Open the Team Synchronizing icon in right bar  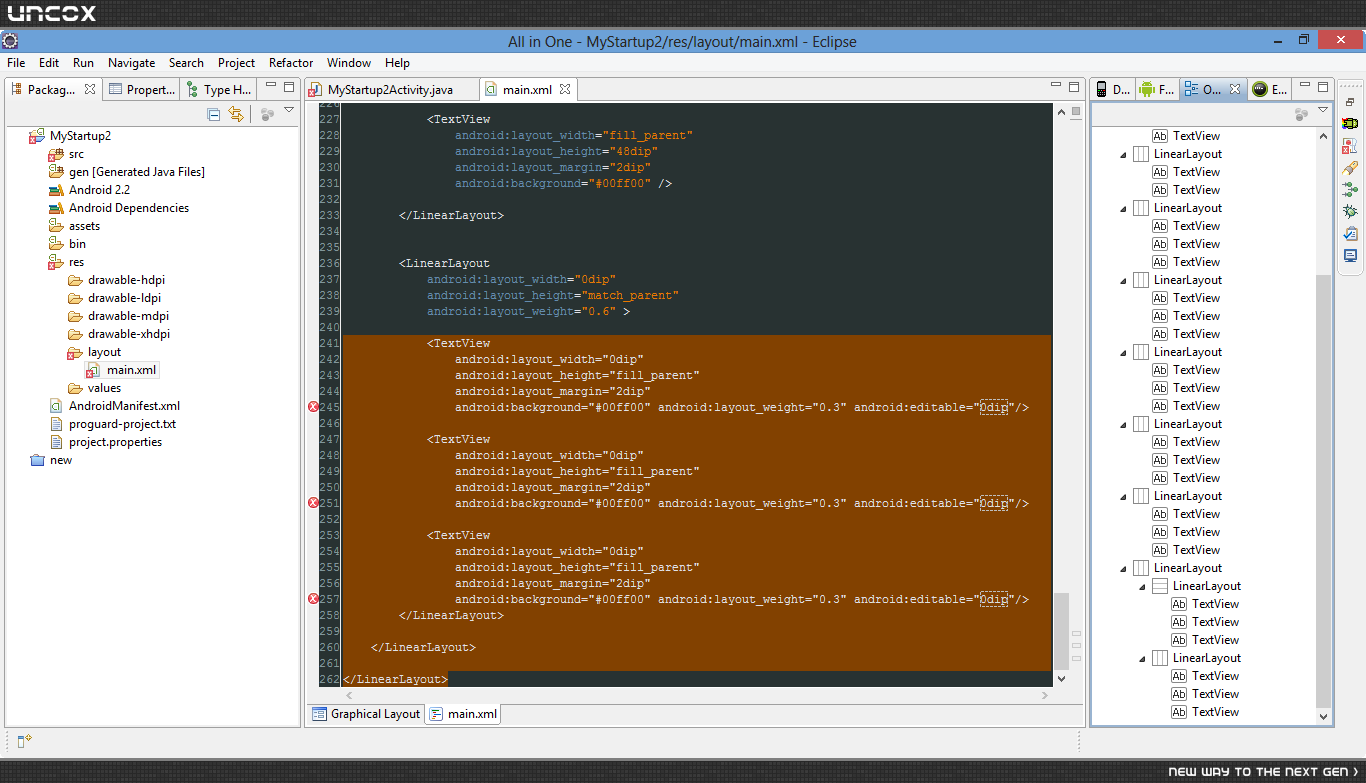1350,190
